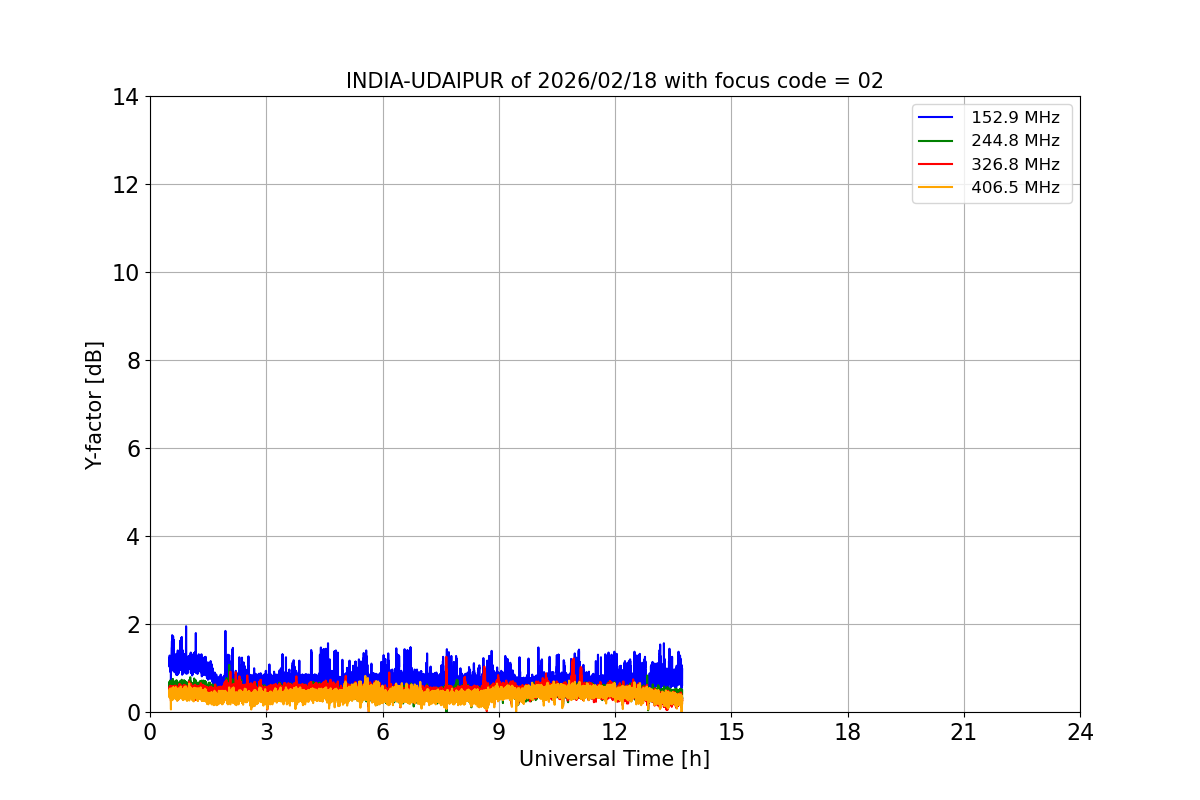Click the orange line swatch in legend
The width and height of the screenshot is (1200, 800).
937,187
